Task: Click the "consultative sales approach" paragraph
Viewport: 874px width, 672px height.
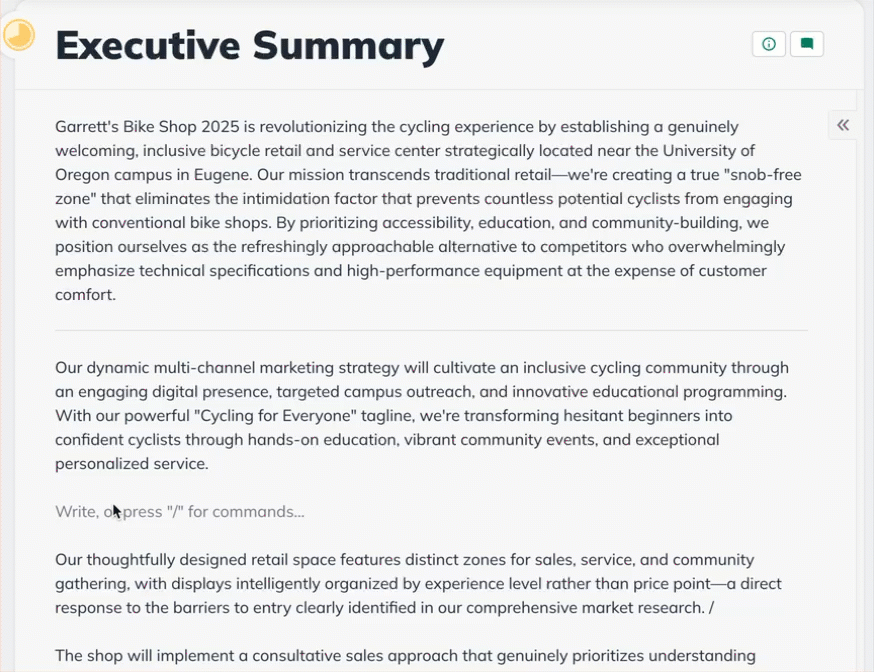Action: (x=400, y=656)
